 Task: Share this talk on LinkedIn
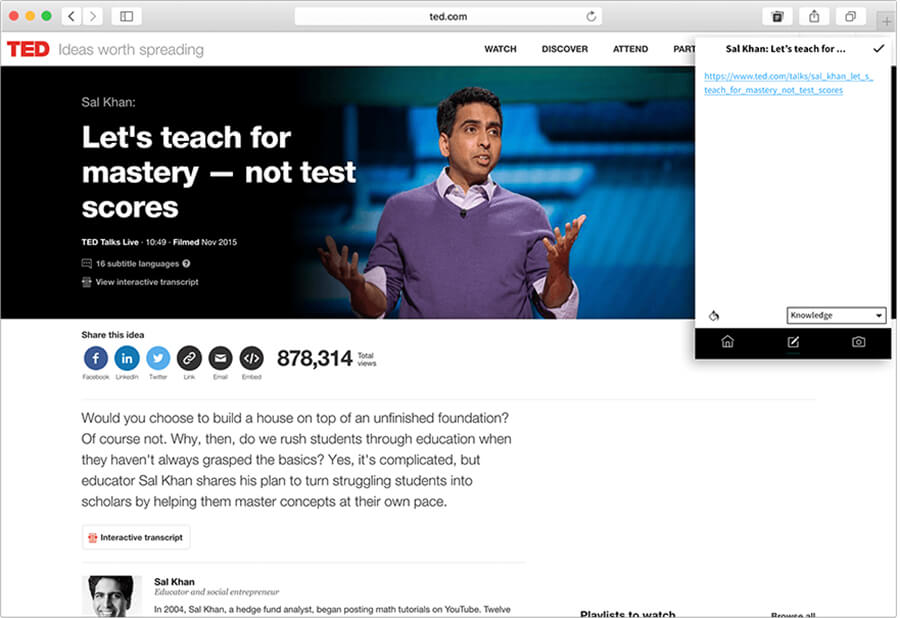(x=127, y=358)
